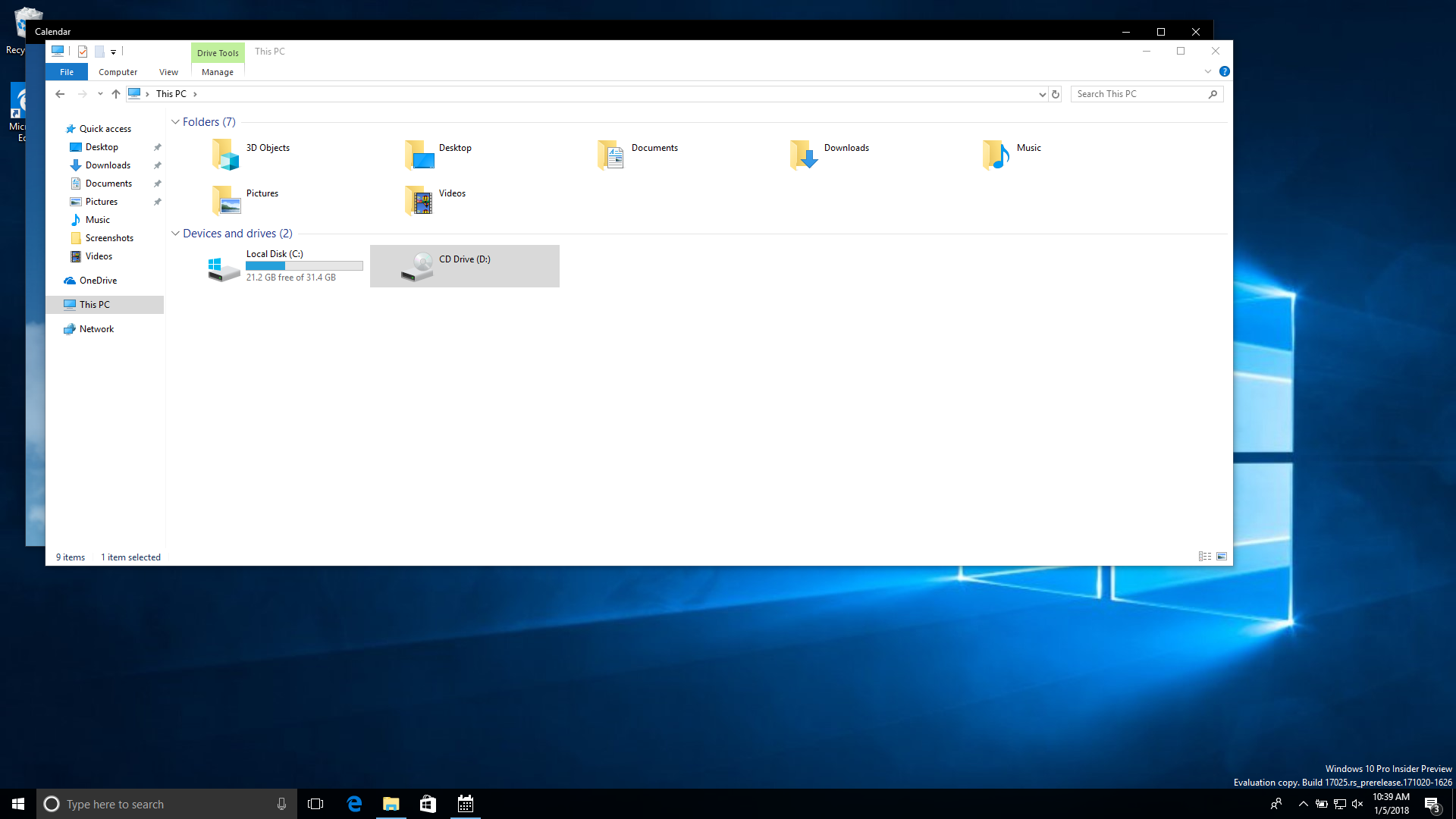The width and height of the screenshot is (1456, 819).
Task: Open the File menu tab
Action: coord(67,72)
